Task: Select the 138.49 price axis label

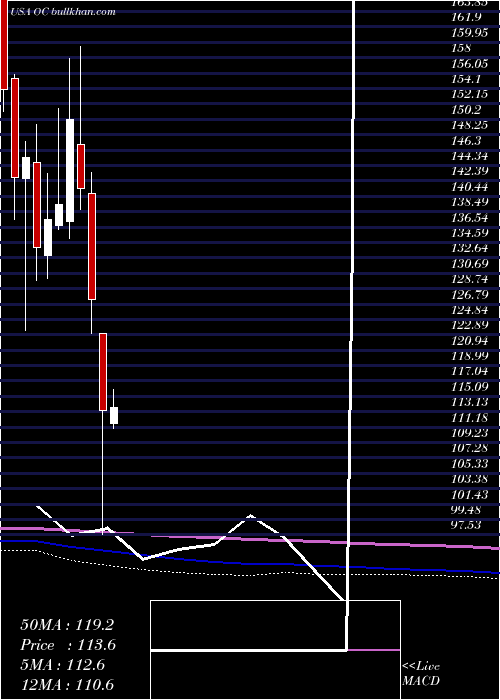Action: tap(470, 202)
